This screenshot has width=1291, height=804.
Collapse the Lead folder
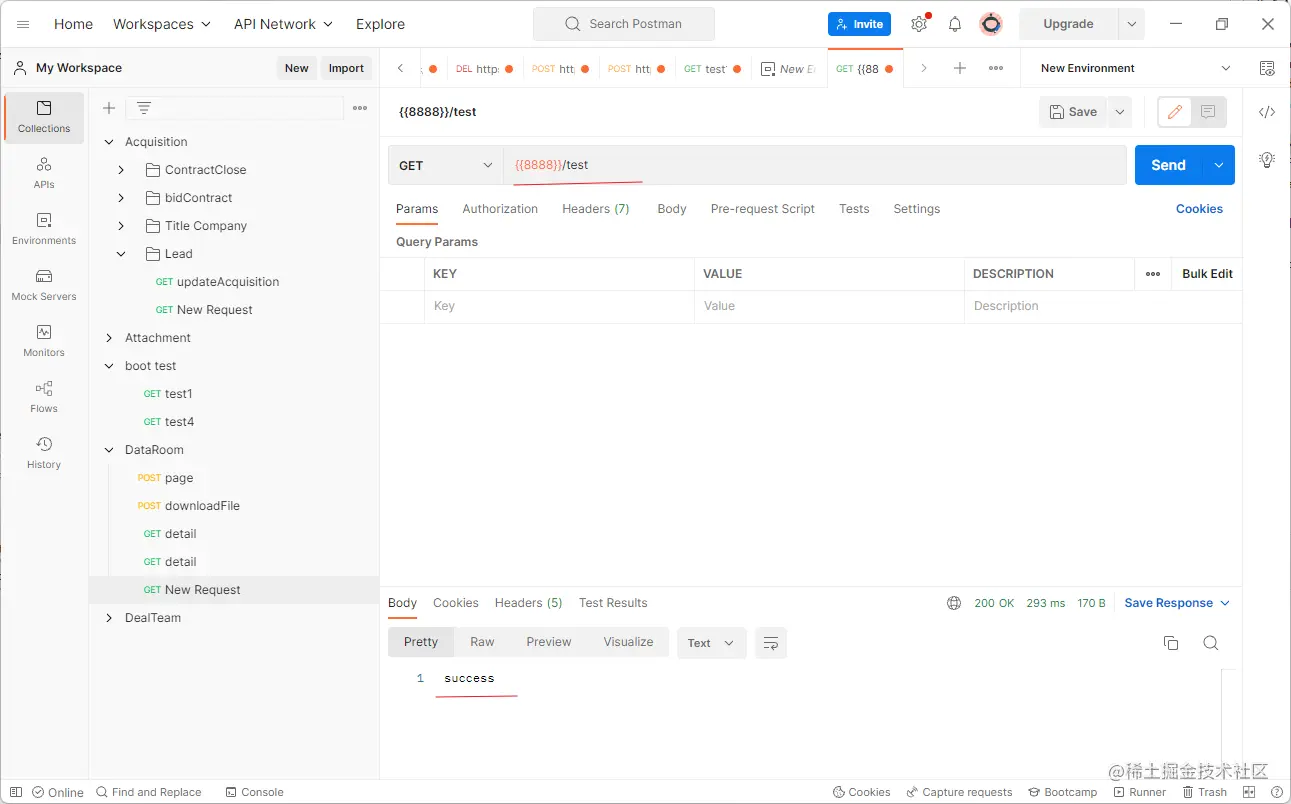(x=121, y=254)
